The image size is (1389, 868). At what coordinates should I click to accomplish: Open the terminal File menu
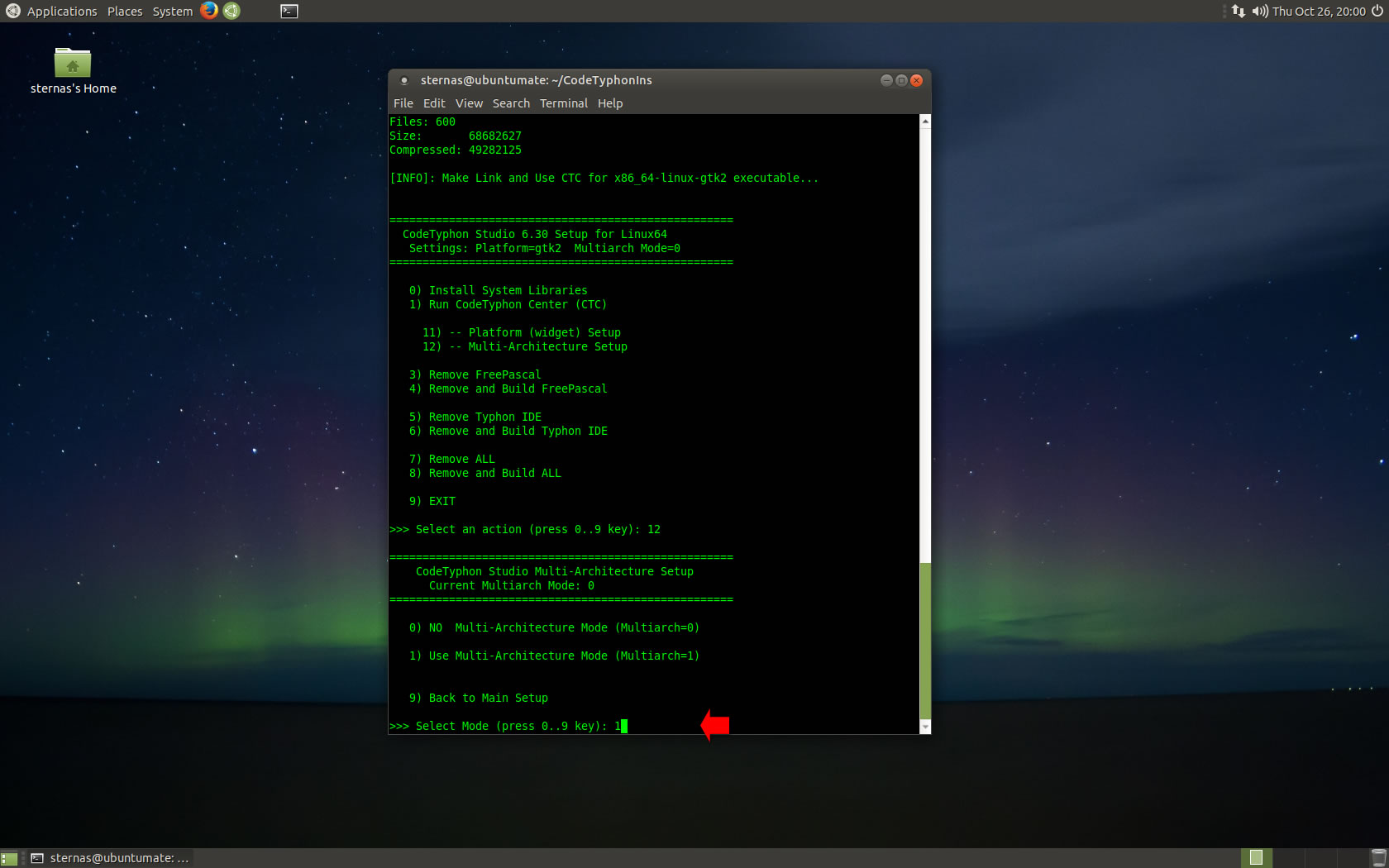(x=403, y=103)
